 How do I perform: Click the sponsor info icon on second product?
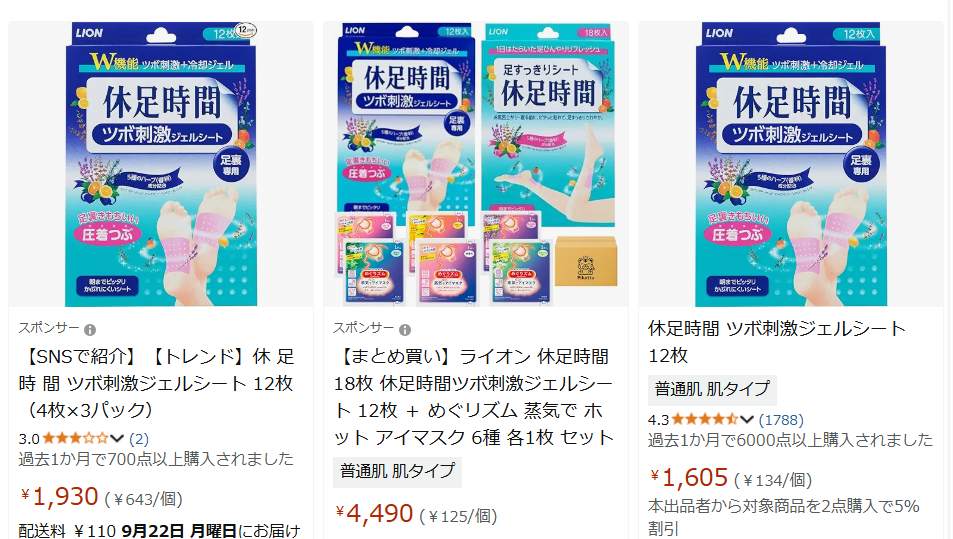pos(405,330)
